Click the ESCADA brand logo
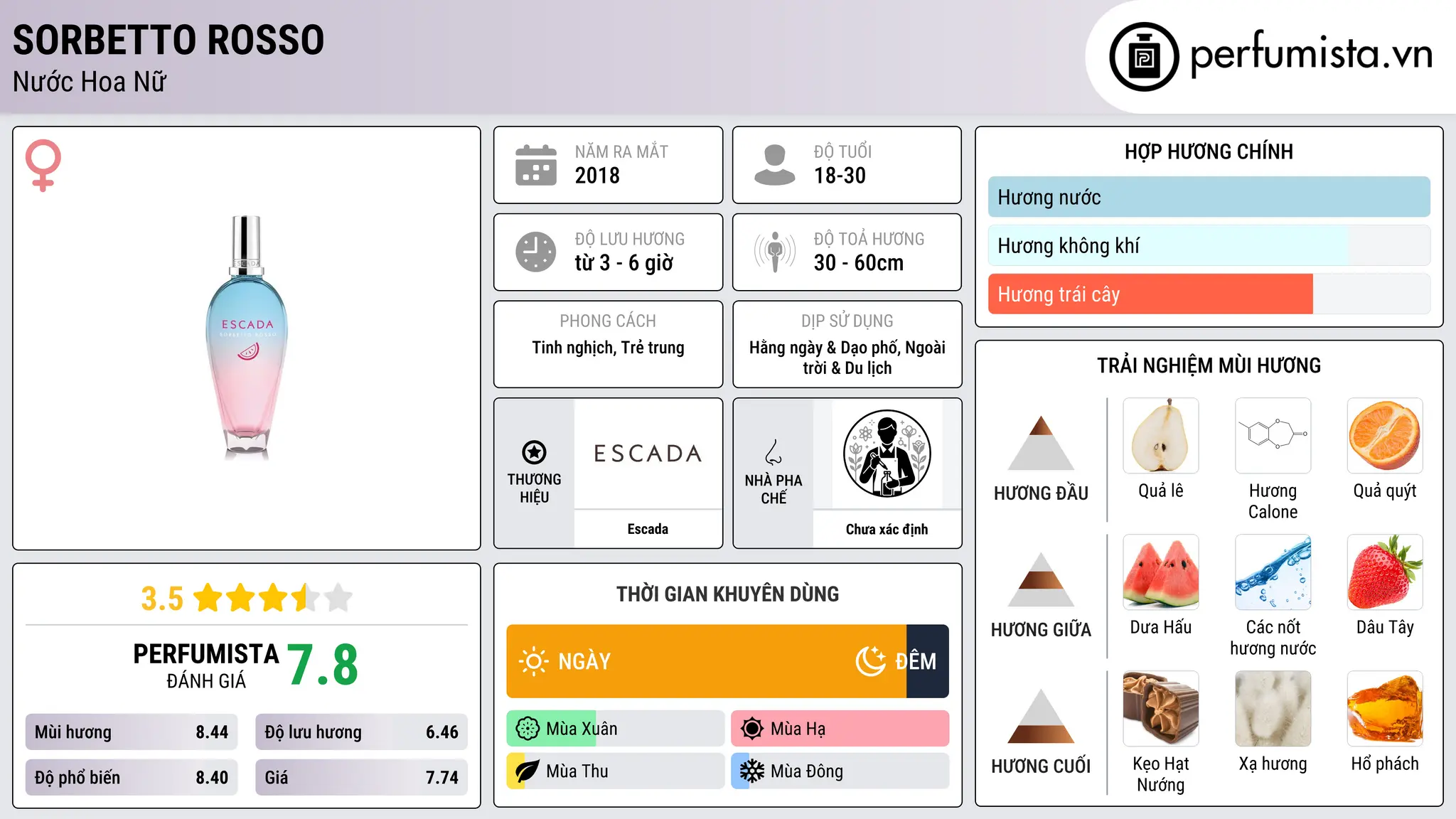Screen dimensions: 1456x819 [x=648, y=454]
